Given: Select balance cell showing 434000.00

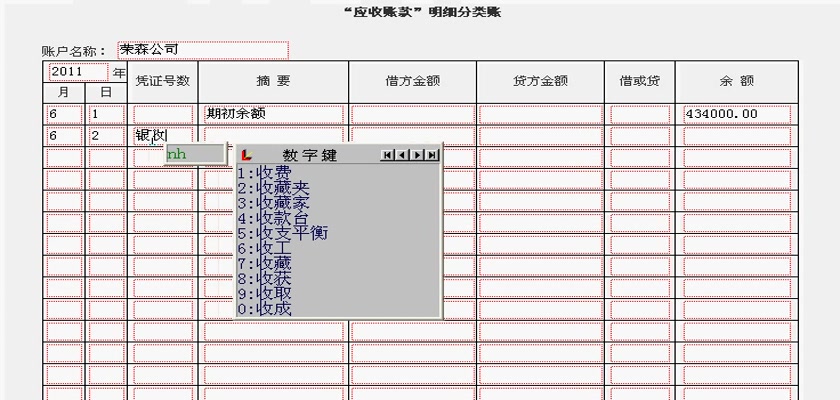Looking at the screenshot, I should pyautogui.click(x=736, y=114).
